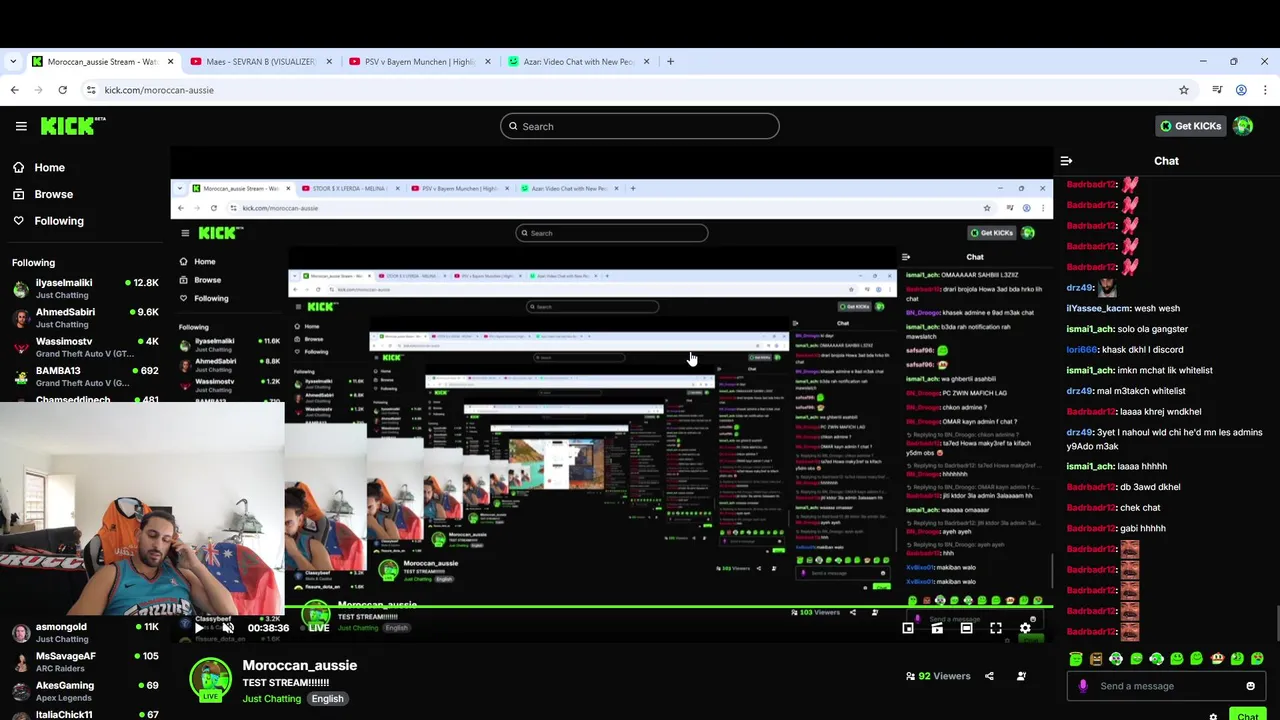This screenshot has width=1280, height=720.
Task: Click lori668's username in chat
Action: tap(1082, 350)
